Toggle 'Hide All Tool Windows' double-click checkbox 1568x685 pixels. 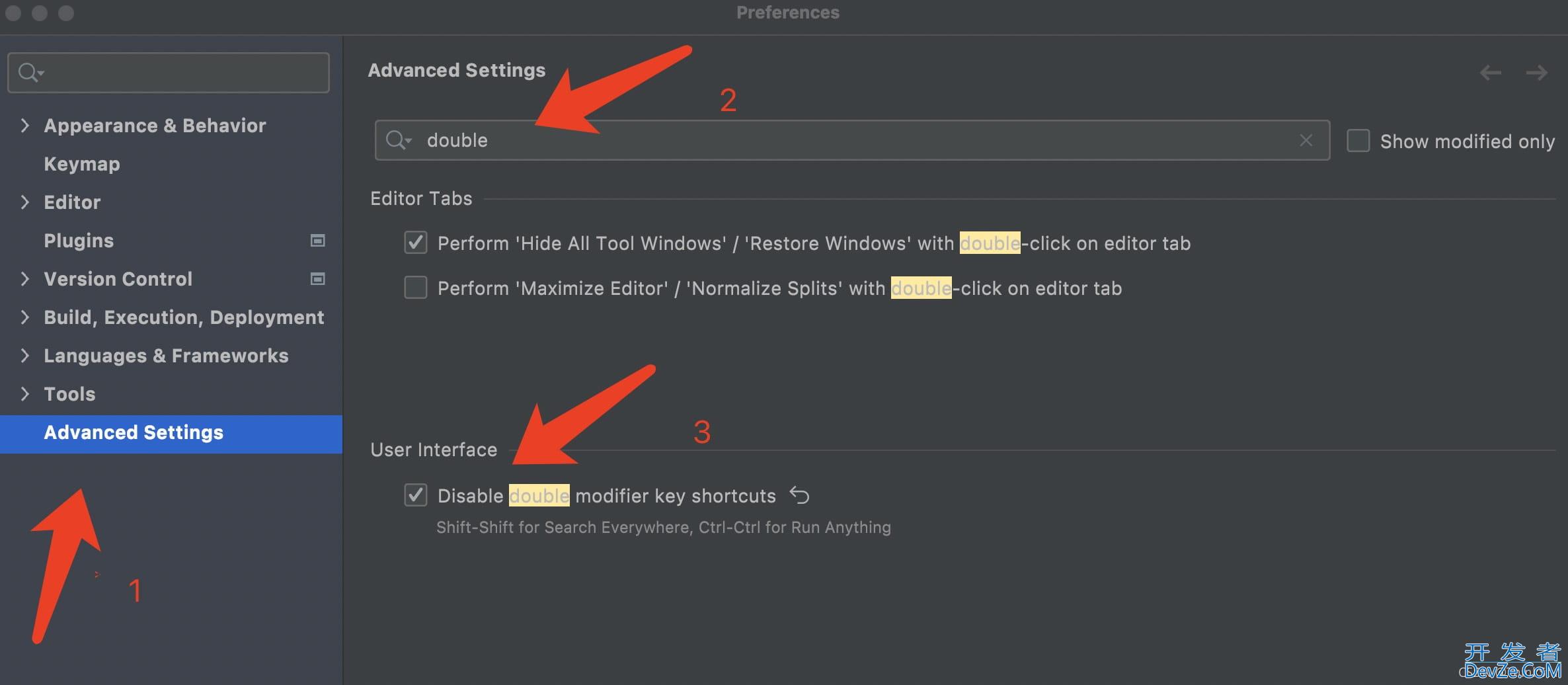(x=416, y=243)
